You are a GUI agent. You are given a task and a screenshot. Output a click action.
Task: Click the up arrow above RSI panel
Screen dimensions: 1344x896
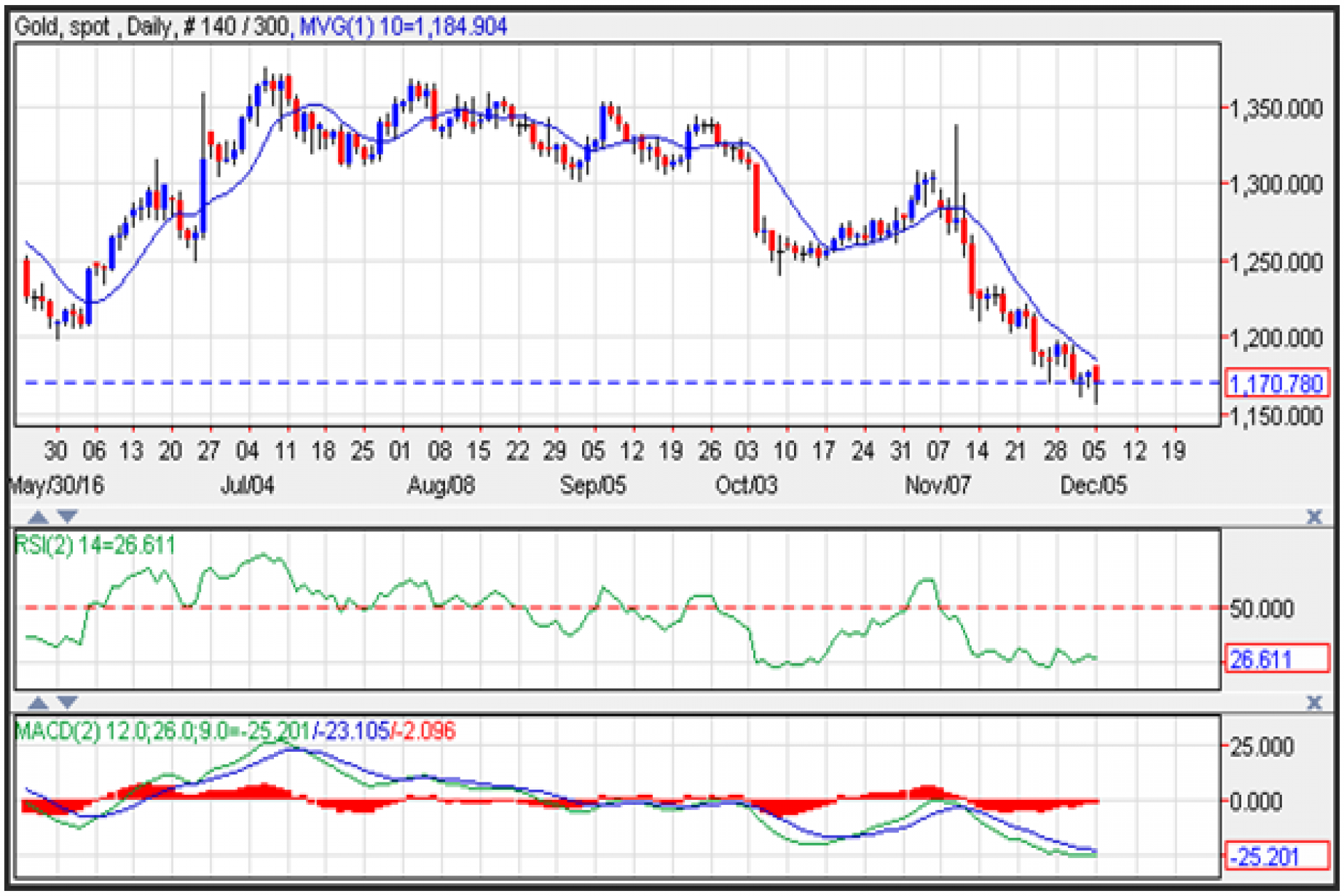38,517
